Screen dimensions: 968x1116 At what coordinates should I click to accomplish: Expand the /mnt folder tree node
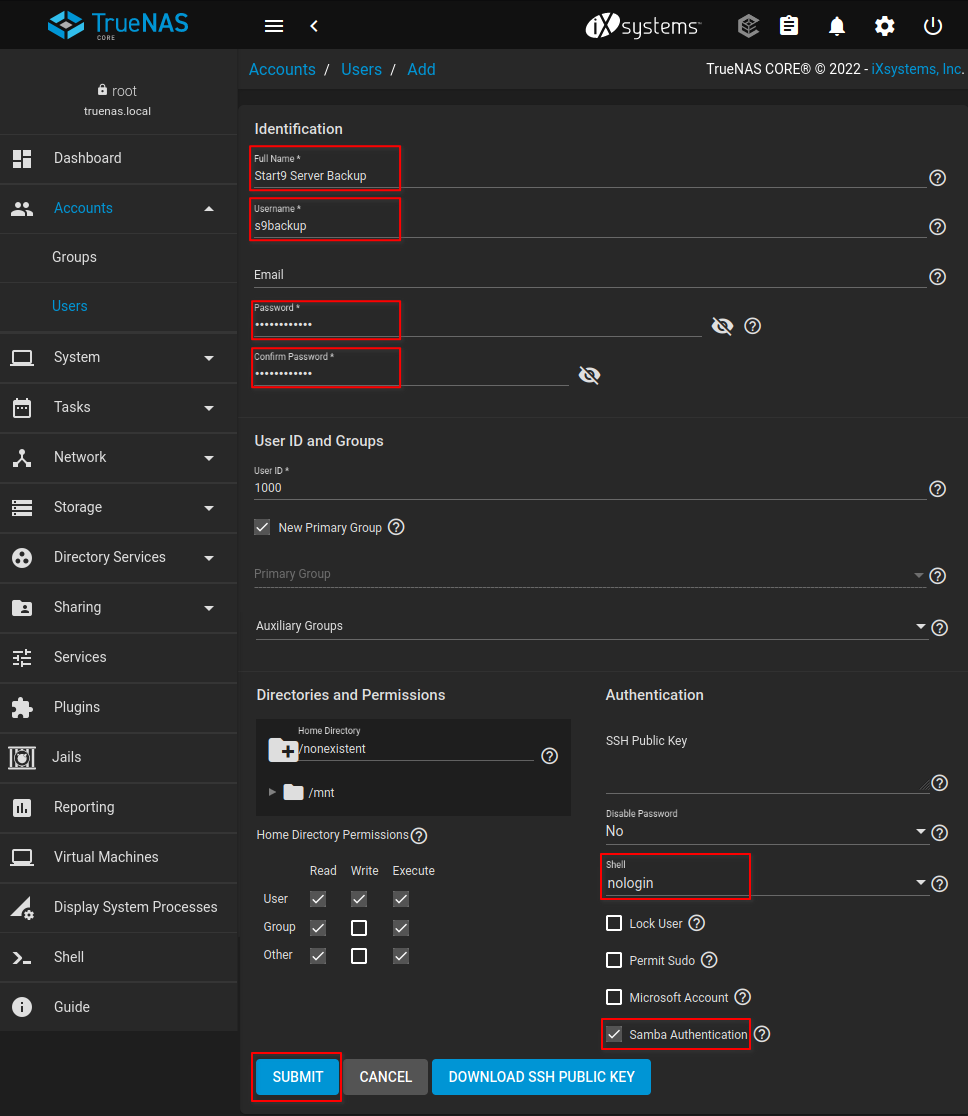pos(273,792)
